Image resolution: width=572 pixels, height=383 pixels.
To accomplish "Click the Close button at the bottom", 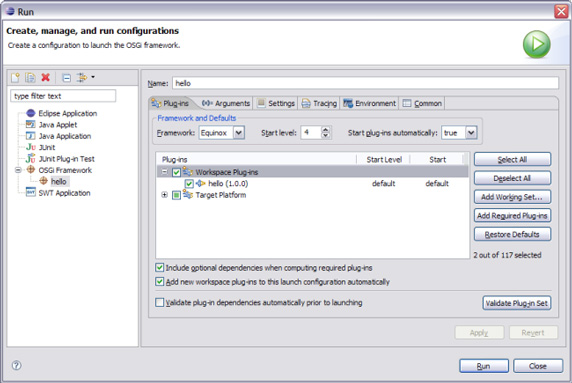I will (x=538, y=366).
